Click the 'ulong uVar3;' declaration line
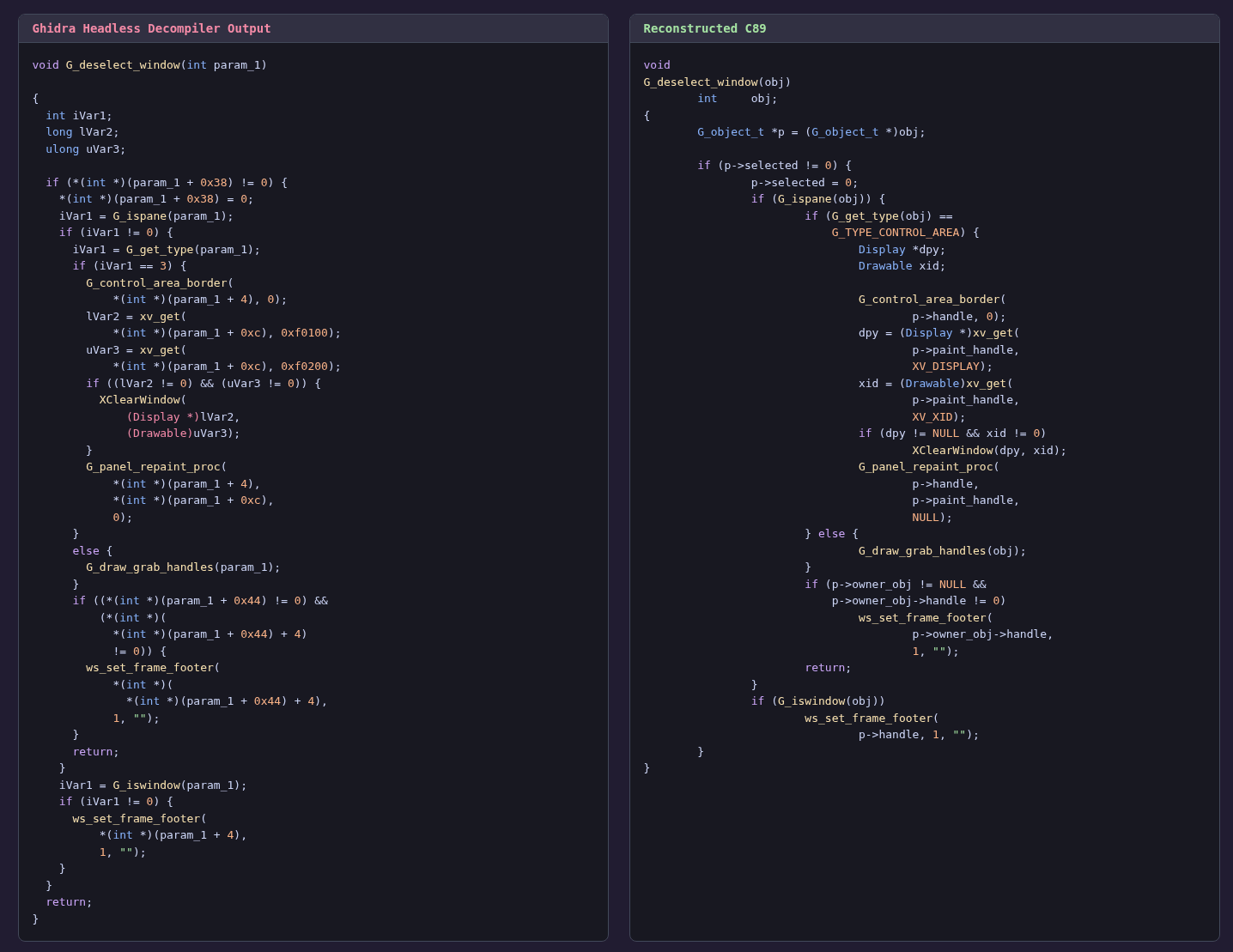Image resolution: width=1233 pixels, height=952 pixels. (x=86, y=149)
